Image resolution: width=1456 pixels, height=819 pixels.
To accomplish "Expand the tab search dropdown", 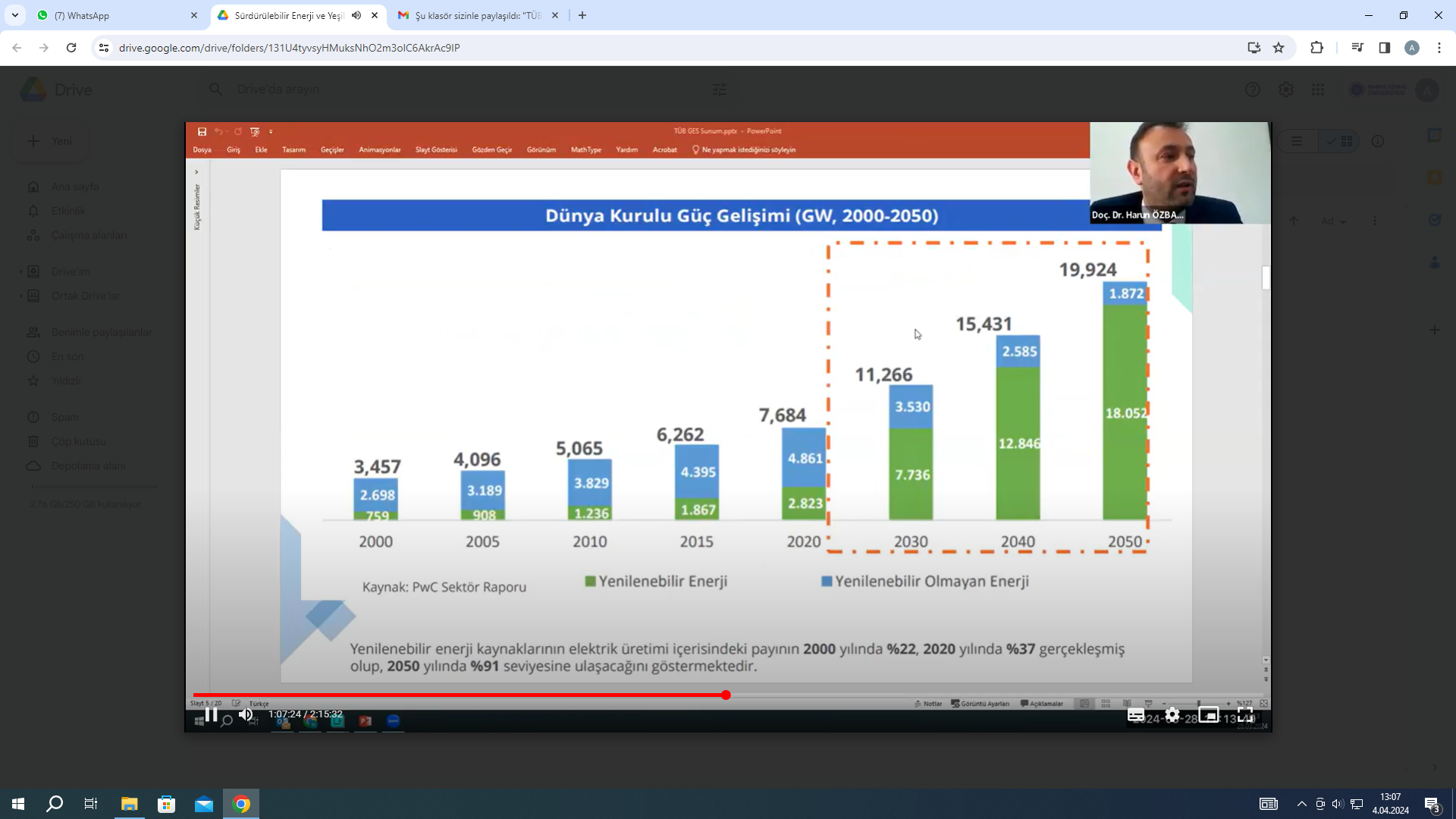I will click(x=14, y=15).
